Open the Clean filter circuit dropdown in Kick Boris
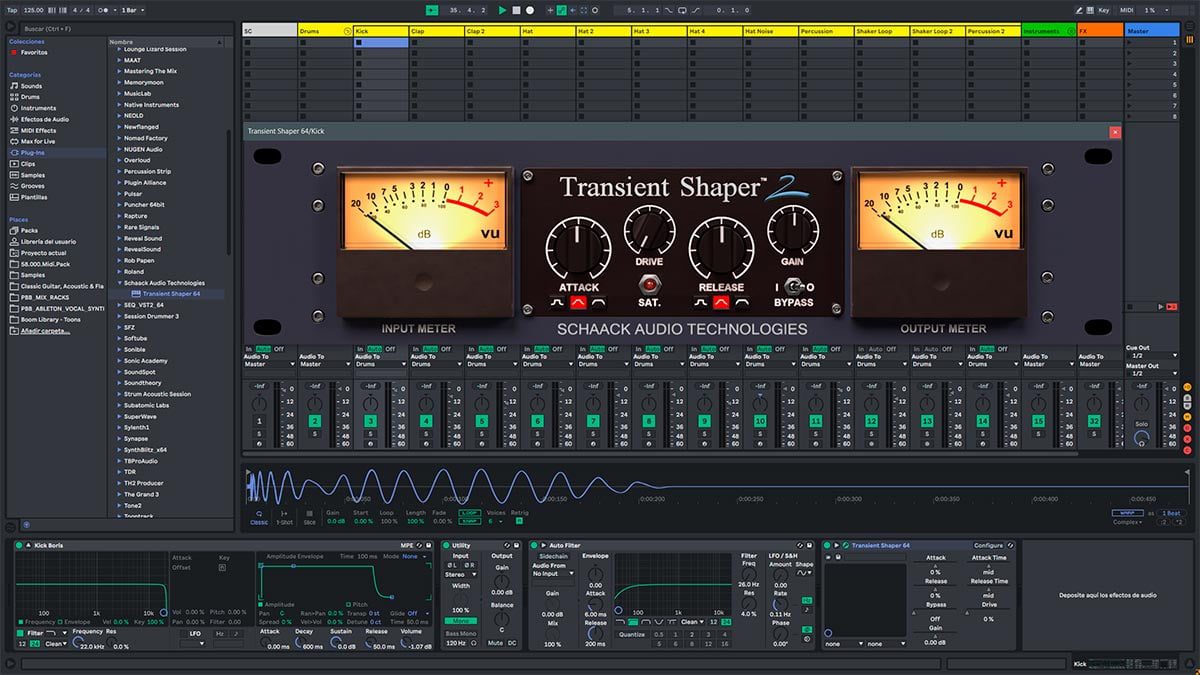 pyautogui.click(x=58, y=643)
